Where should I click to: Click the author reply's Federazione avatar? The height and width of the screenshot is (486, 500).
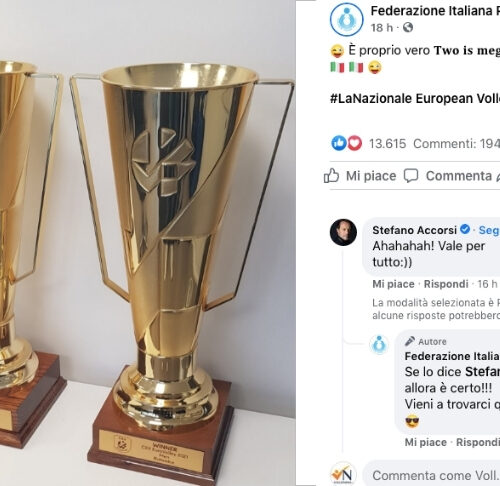tap(379, 344)
